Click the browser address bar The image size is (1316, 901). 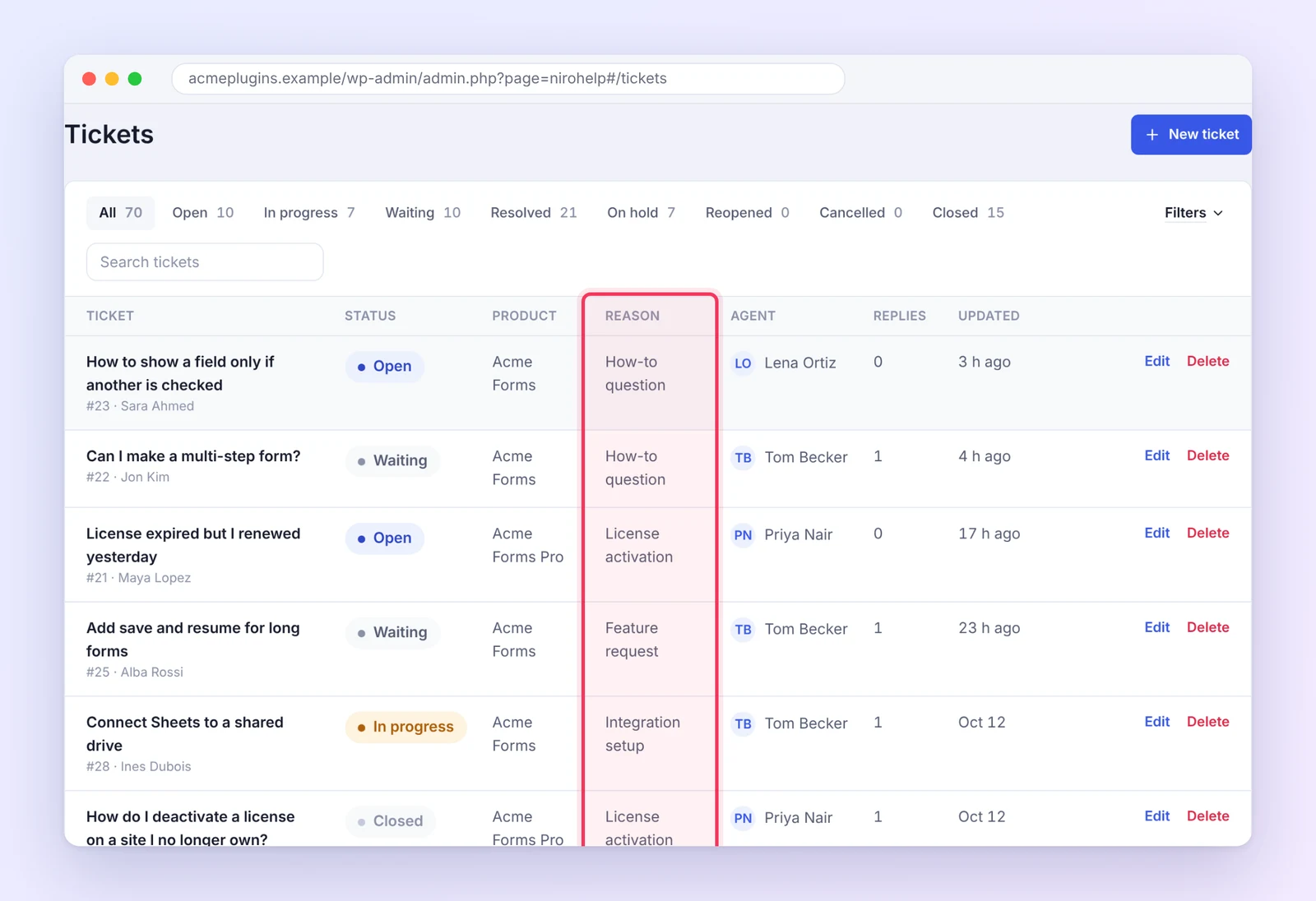pyautogui.click(x=507, y=79)
